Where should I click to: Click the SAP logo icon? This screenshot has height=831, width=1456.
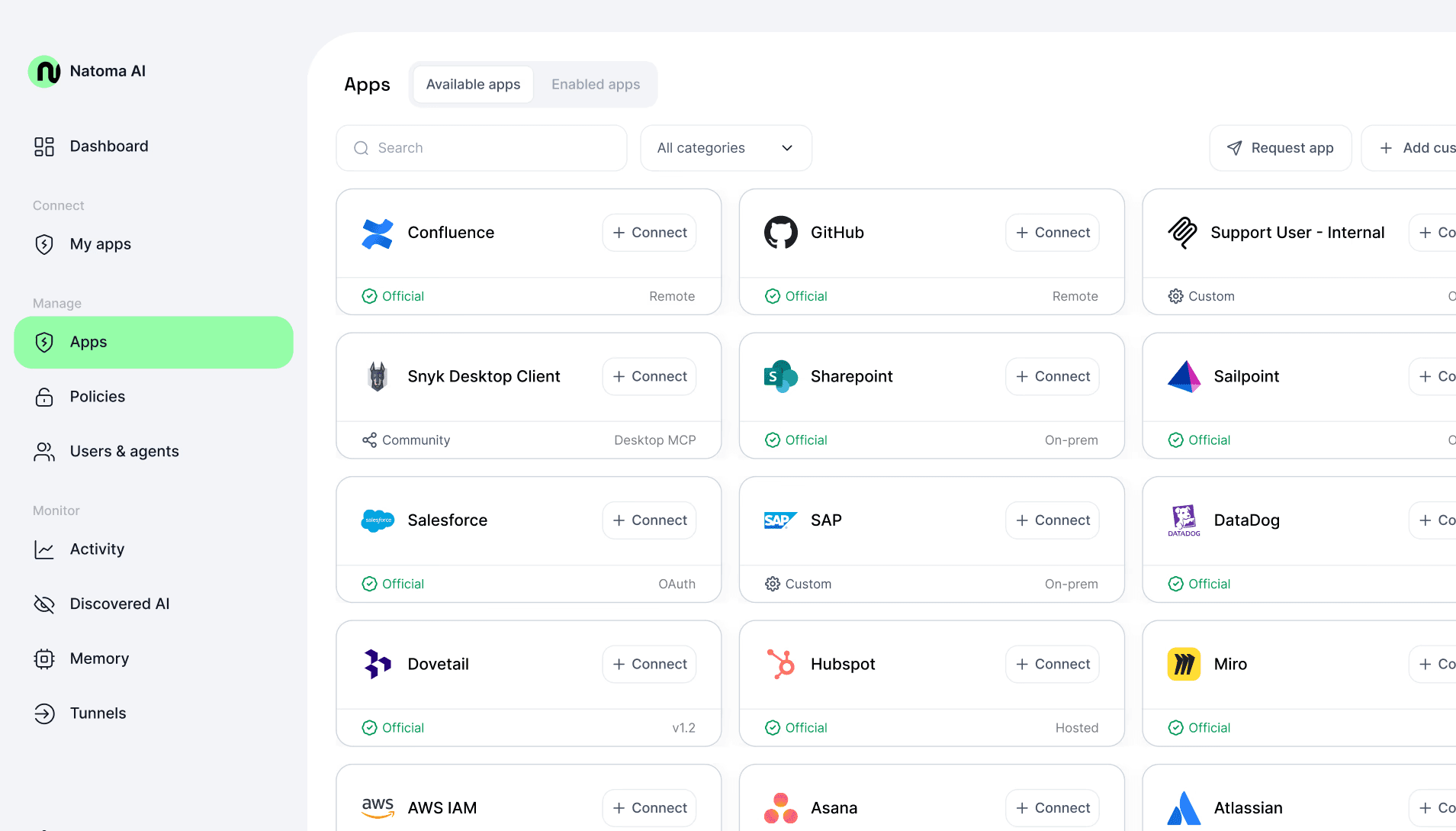click(x=781, y=520)
